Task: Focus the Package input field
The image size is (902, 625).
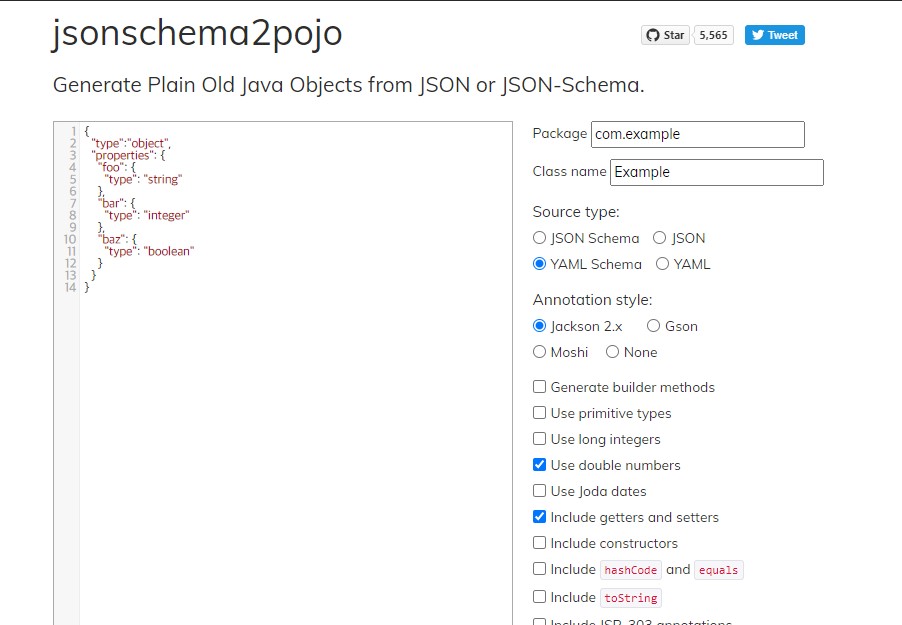Action: tap(697, 134)
